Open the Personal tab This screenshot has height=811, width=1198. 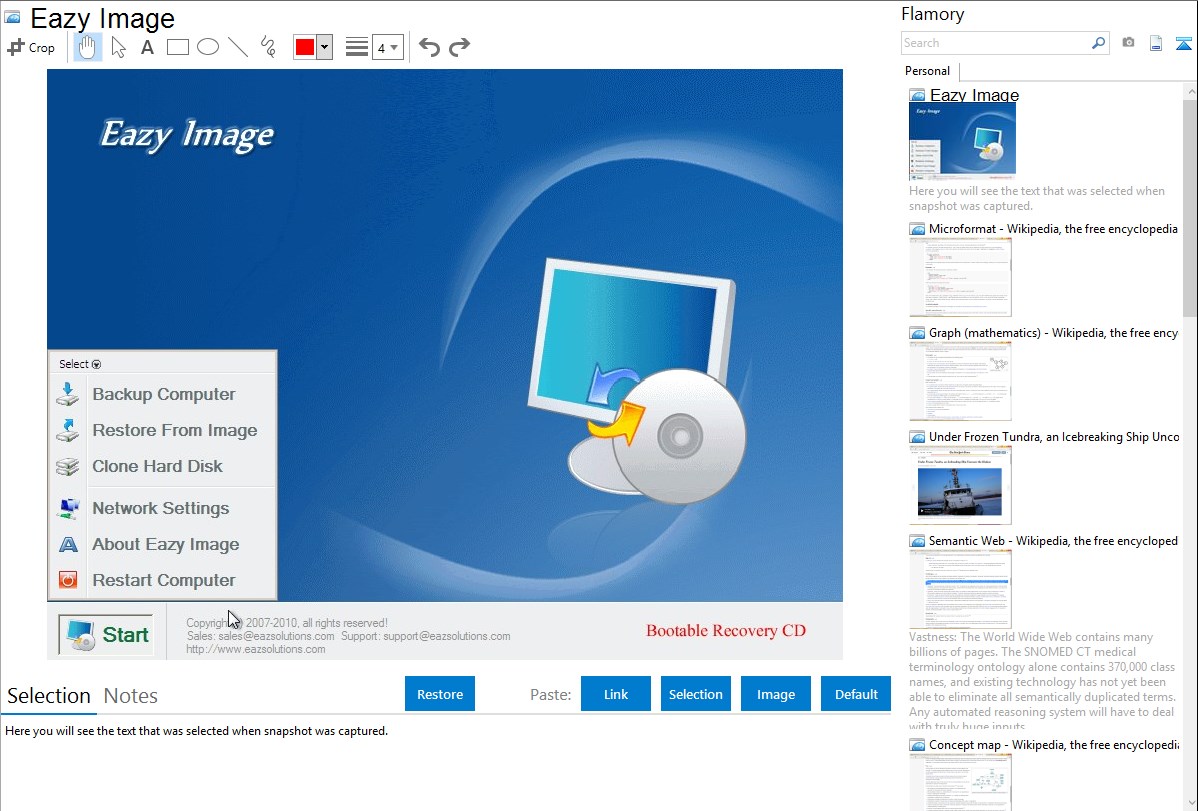click(928, 71)
